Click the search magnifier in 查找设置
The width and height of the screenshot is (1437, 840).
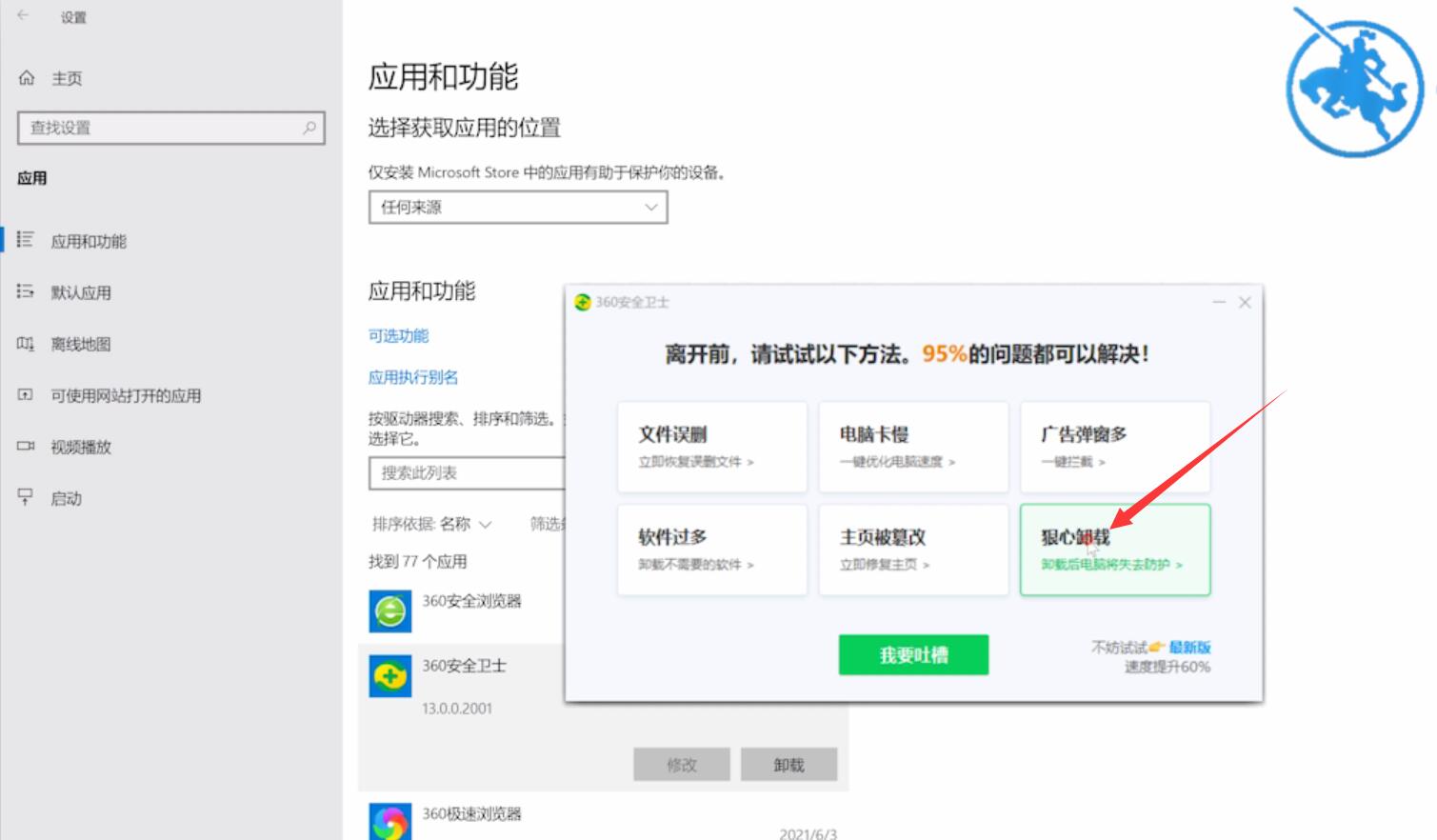(x=309, y=128)
